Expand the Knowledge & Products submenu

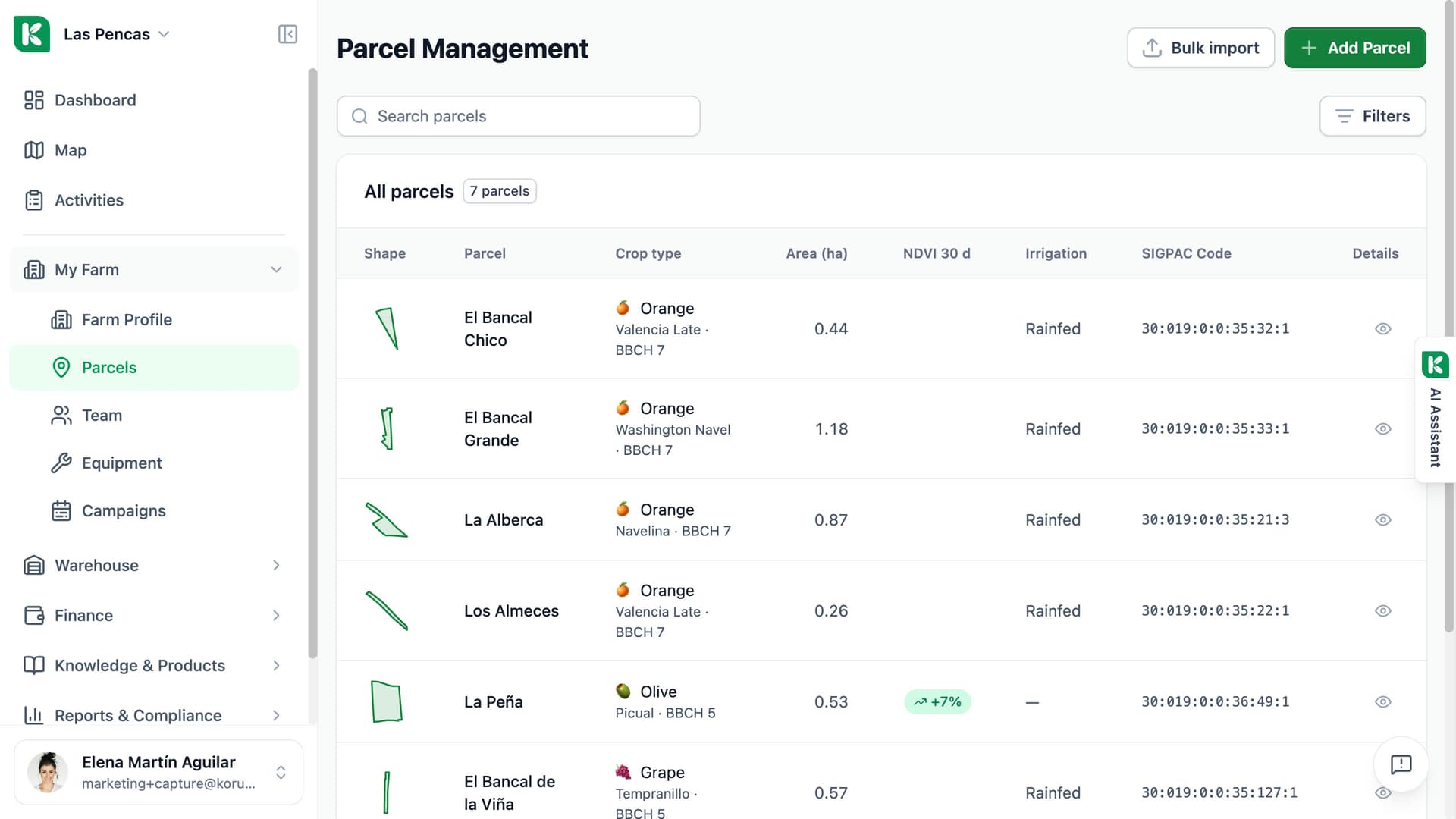tap(276, 666)
